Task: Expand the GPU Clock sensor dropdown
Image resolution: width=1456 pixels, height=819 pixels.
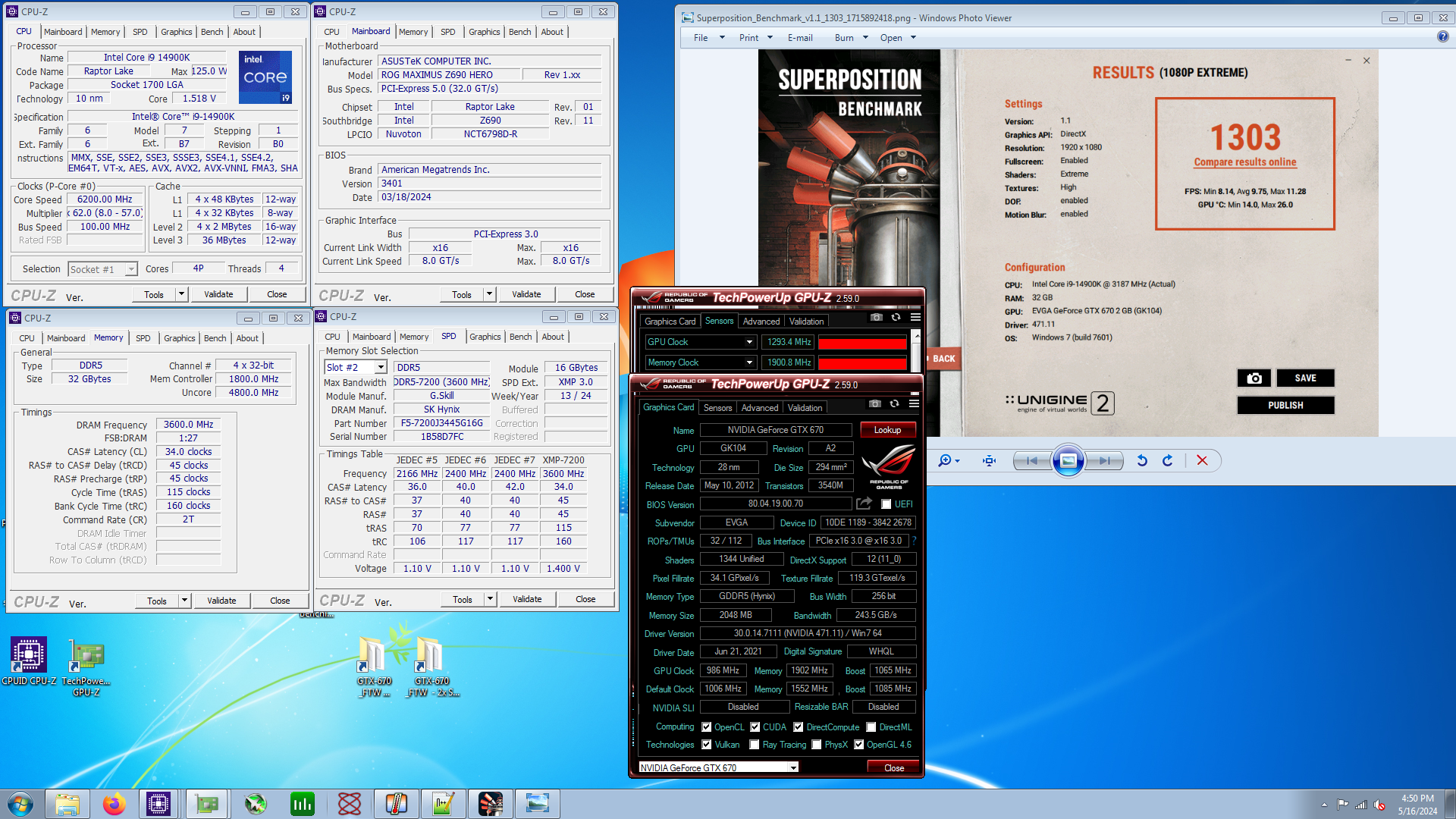Action: tap(748, 342)
